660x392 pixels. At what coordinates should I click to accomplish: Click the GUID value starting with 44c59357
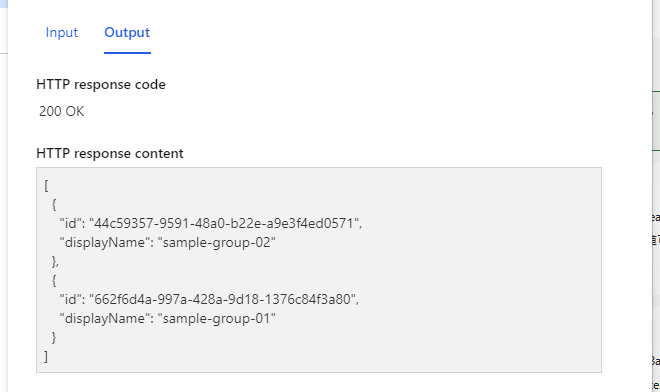pyautogui.click(x=226, y=223)
